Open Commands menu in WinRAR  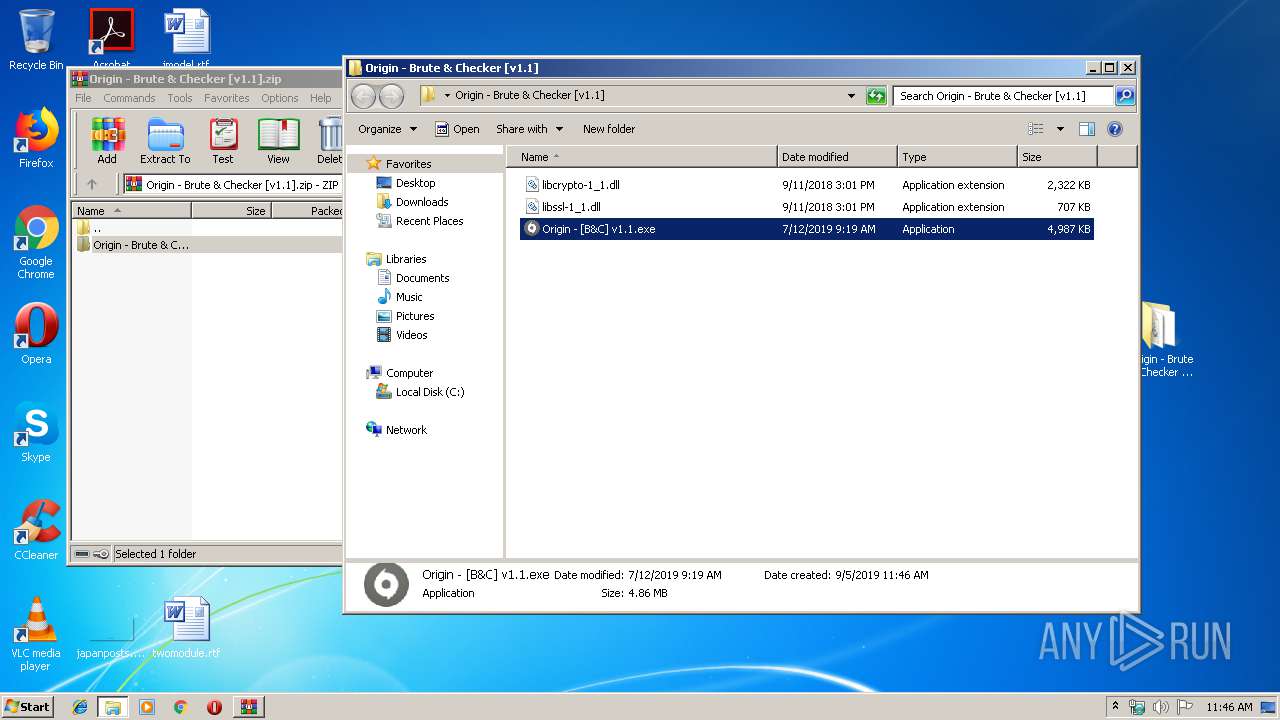click(x=129, y=98)
